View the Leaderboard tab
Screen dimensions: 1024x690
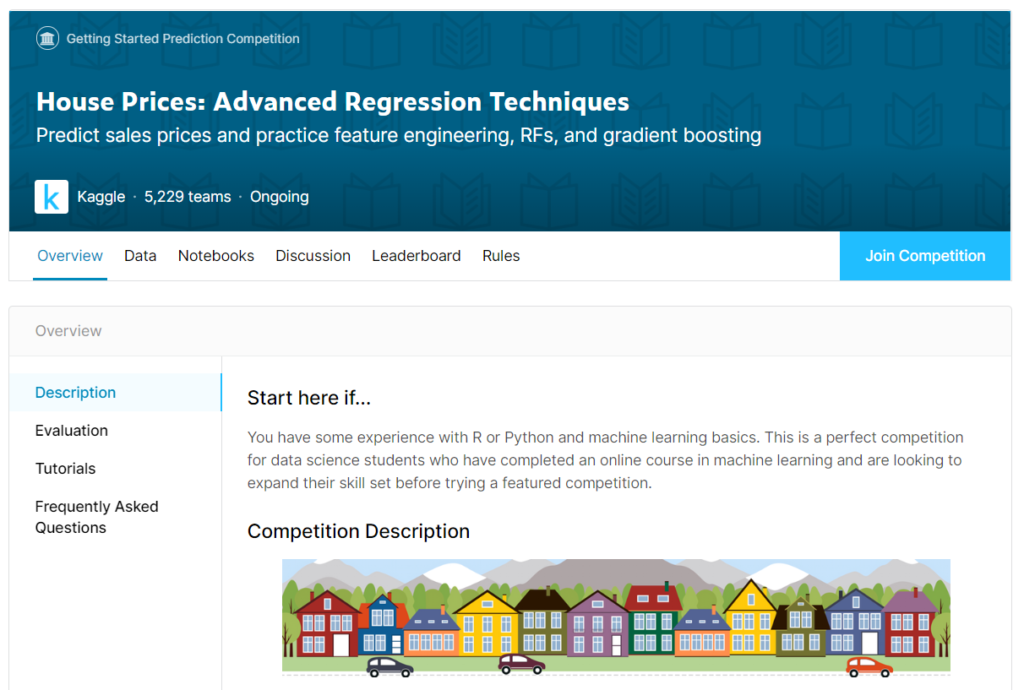pyautogui.click(x=417, y=256)
